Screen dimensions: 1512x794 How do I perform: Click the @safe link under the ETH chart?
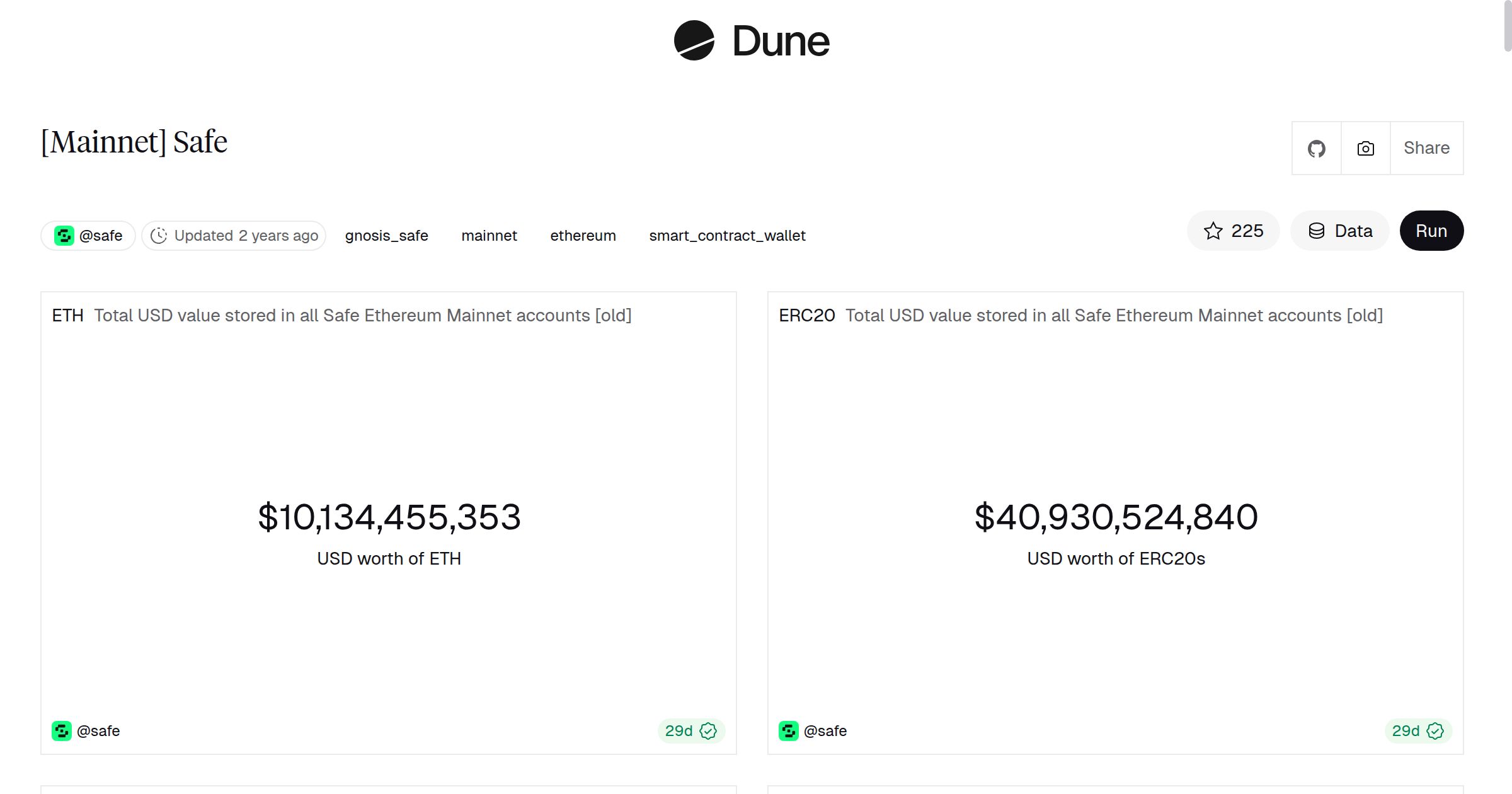(x=100, y=731)
